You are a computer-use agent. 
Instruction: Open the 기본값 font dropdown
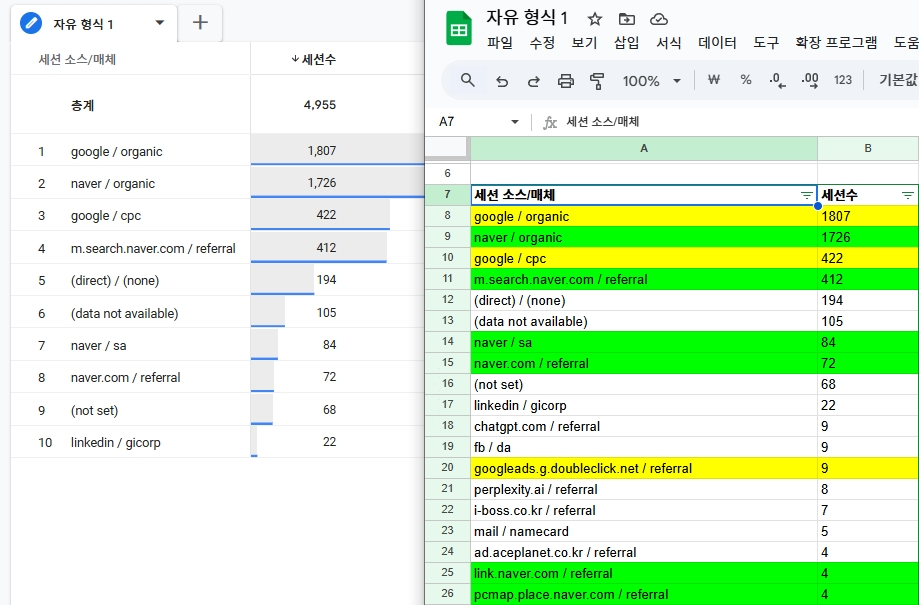897,80
